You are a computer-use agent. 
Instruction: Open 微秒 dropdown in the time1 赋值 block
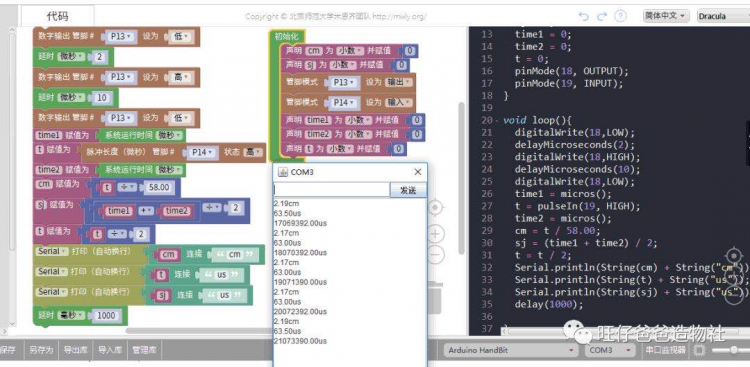(x=170, y=135)
